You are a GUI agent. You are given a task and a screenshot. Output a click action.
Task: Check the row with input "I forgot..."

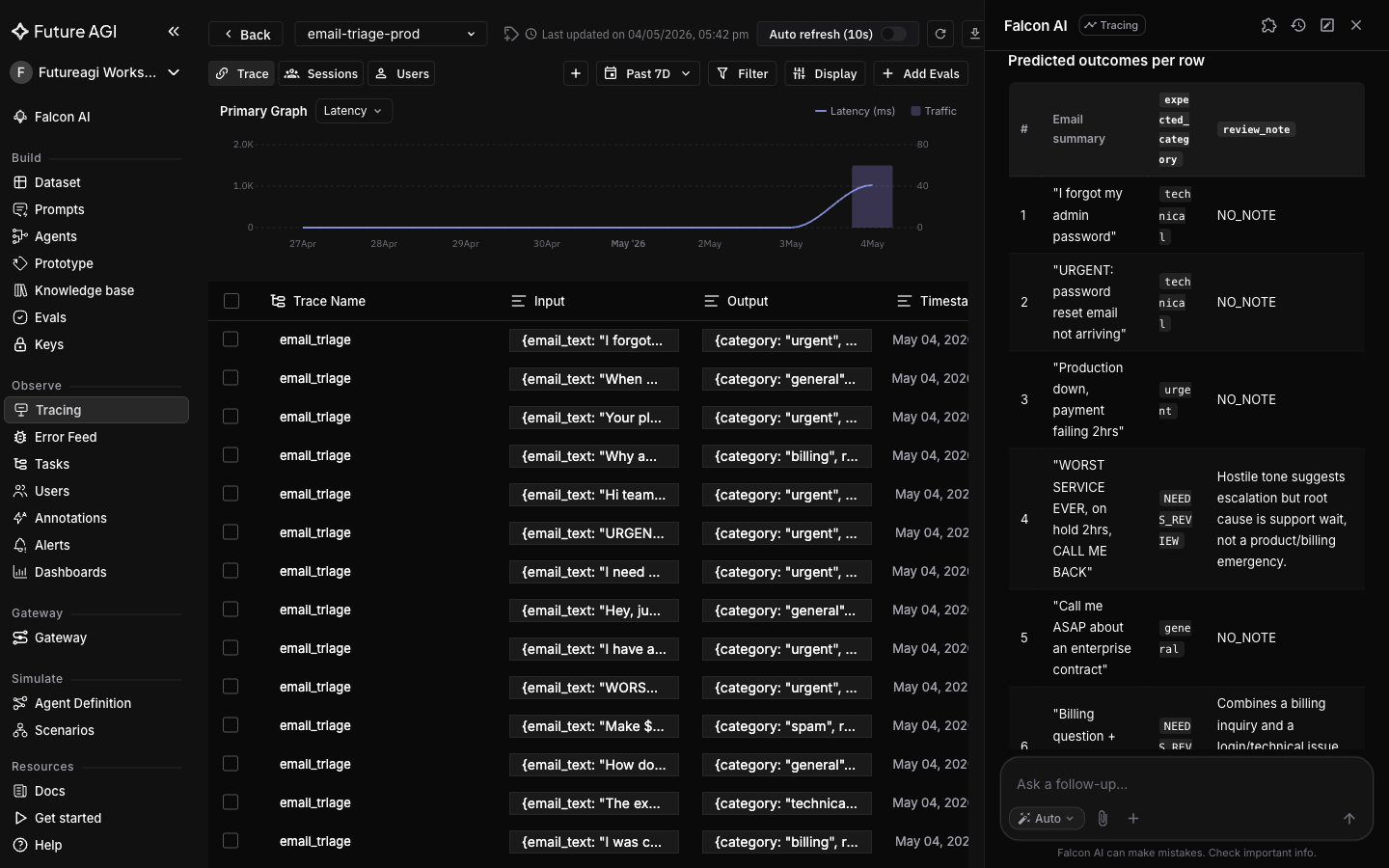pos(231,339)
